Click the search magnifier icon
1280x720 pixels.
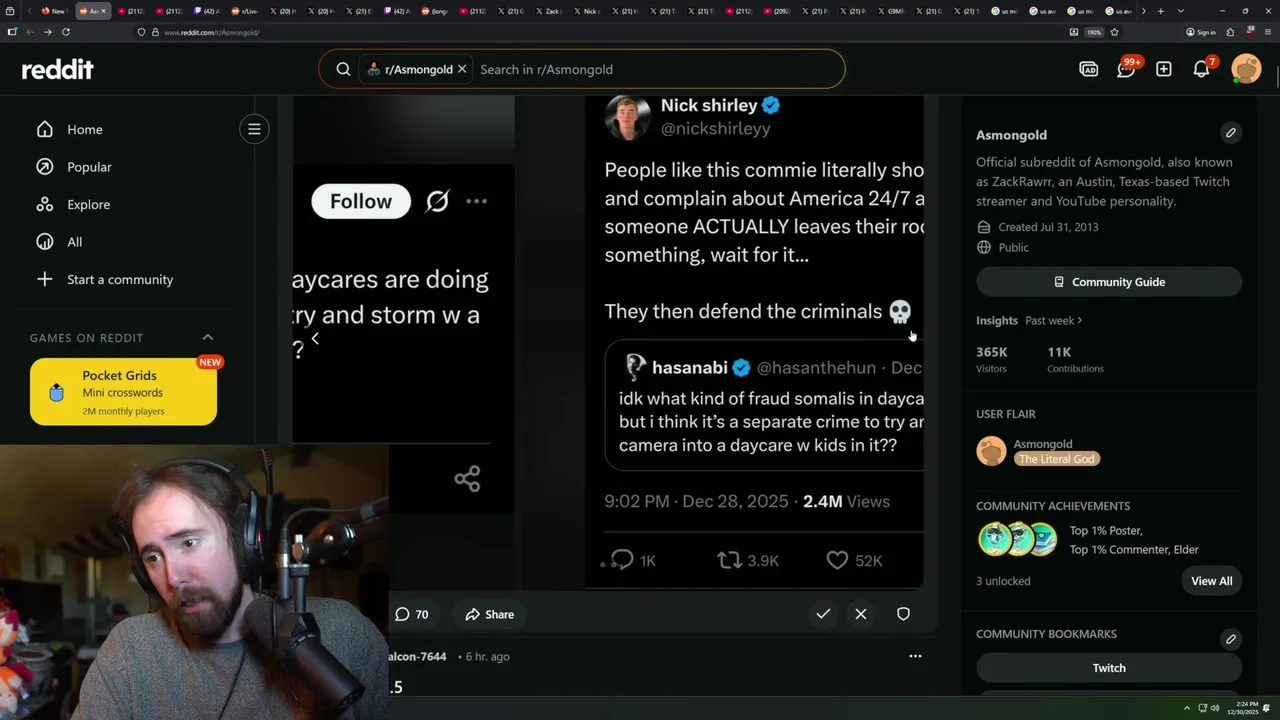point(343,69)
